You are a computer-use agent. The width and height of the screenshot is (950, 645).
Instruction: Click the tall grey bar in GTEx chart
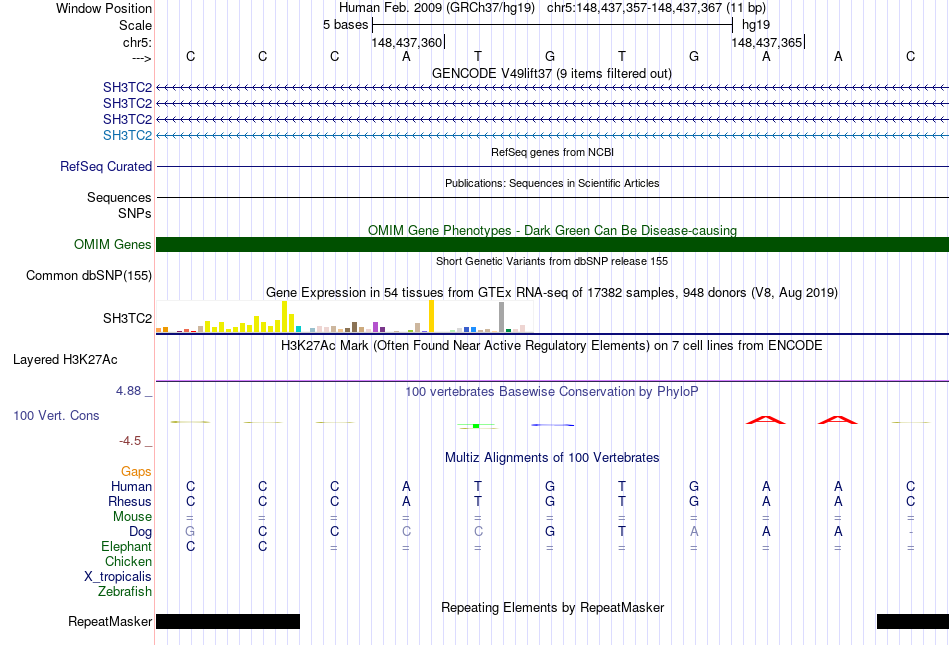502,317
